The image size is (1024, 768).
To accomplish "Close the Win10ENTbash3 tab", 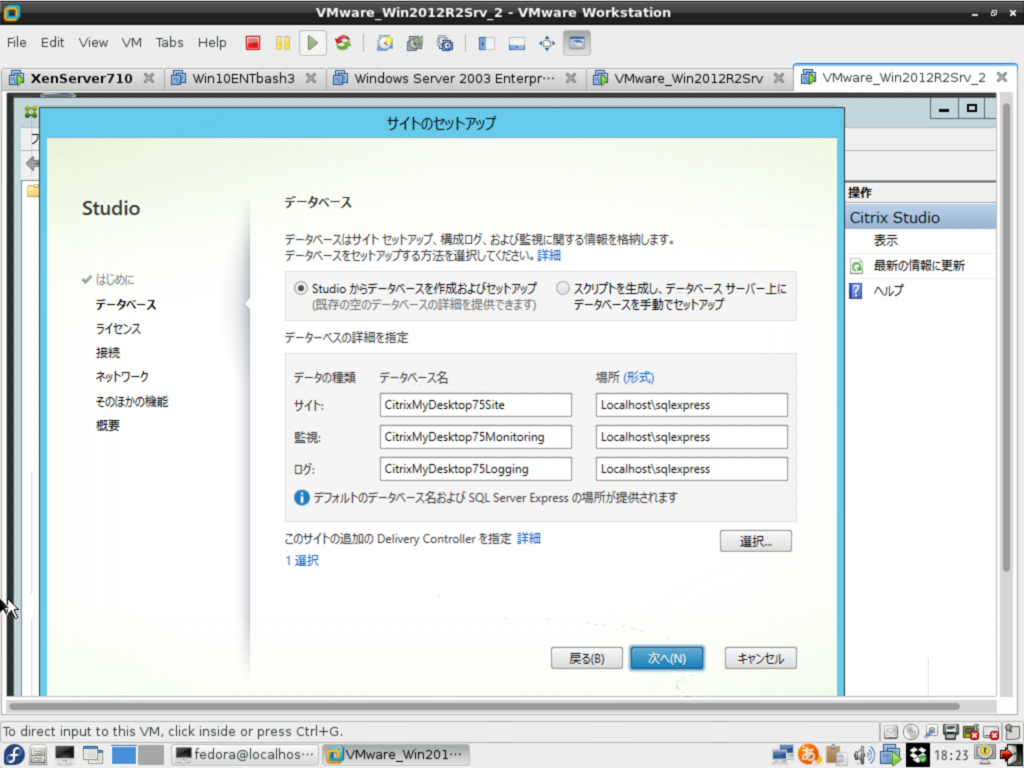I will click(x=311, y=78).
